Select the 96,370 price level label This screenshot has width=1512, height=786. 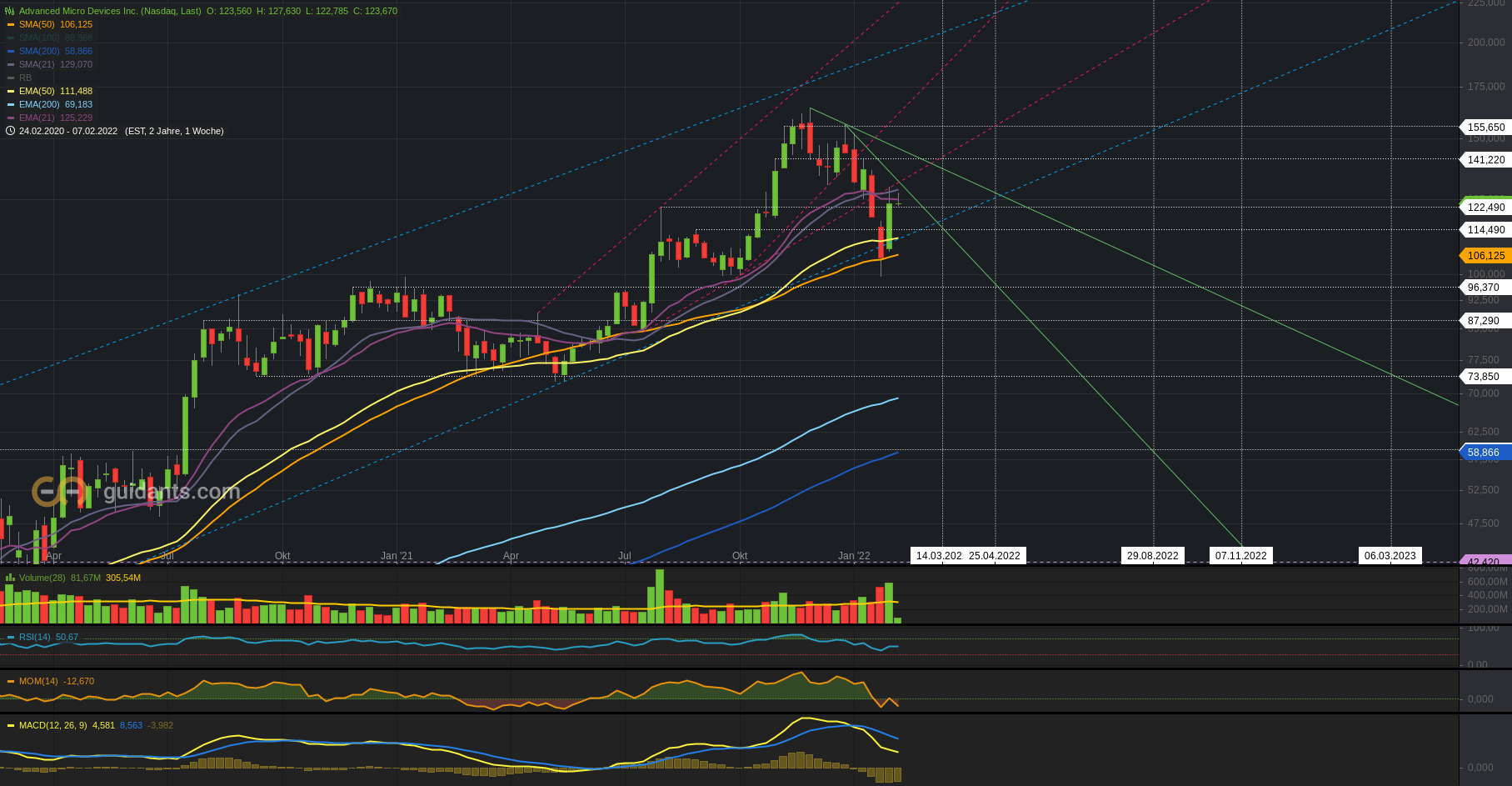click(1486, 288)
